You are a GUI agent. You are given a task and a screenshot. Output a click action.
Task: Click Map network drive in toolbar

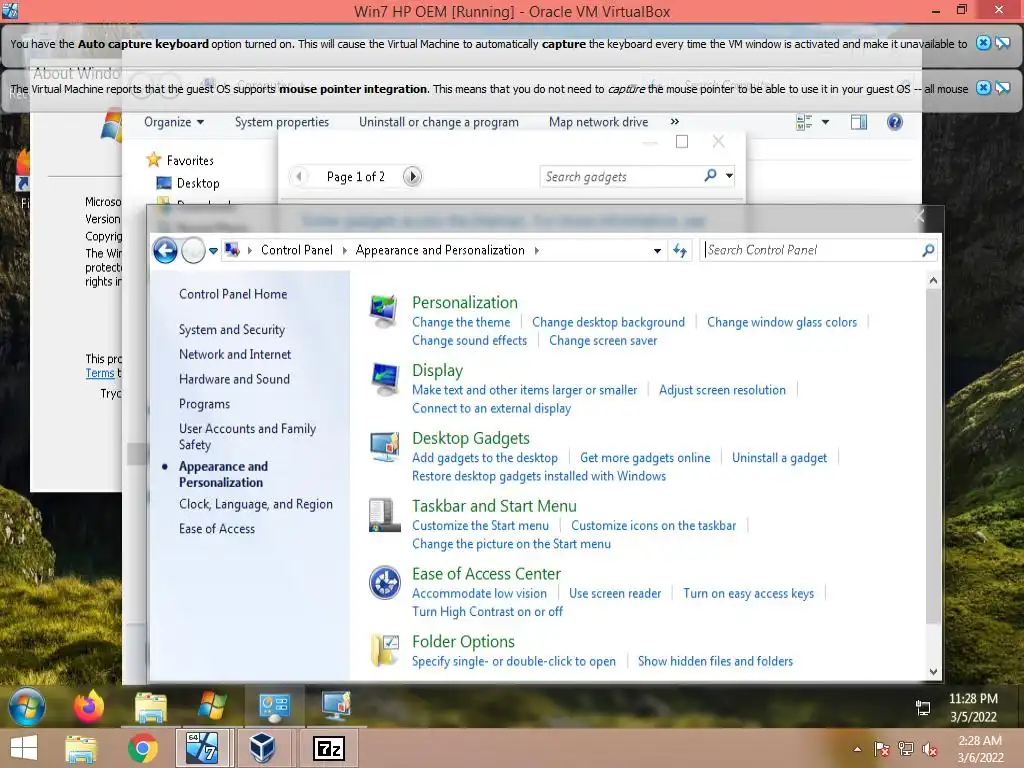(598, 122)
